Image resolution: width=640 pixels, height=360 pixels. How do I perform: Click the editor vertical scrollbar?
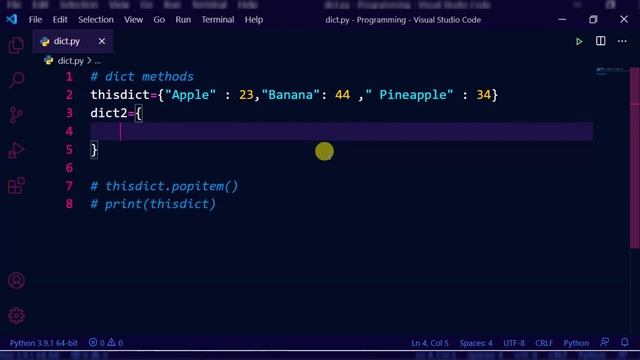pos(635,157)
